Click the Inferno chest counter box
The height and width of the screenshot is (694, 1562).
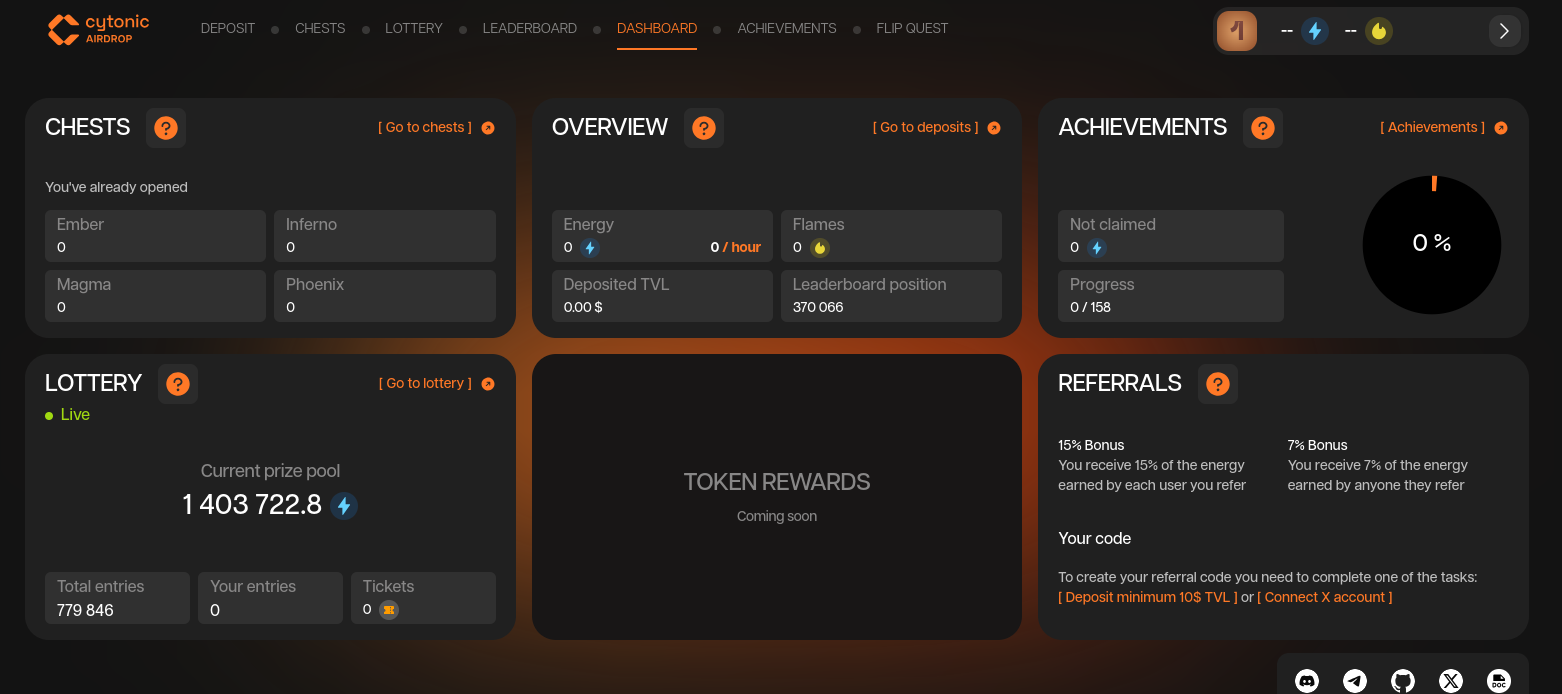pos(385,236)
